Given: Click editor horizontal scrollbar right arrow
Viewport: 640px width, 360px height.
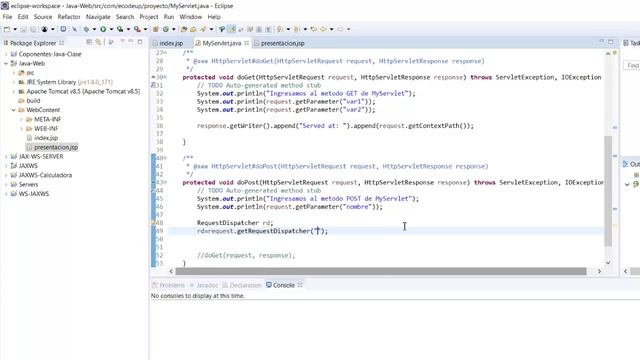Looking at the screenshot, I should [x=599, y=271].
